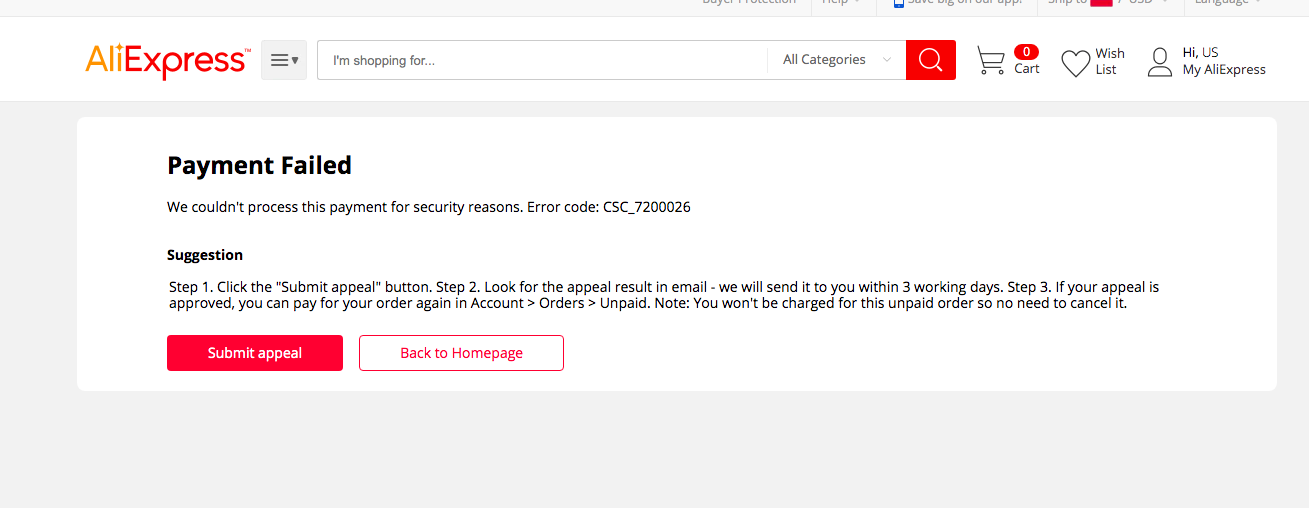Screen dimensions: 1309x508
Task: Go to the AliExpress logo
Action: pyautogui.click(x=167, y=61)
